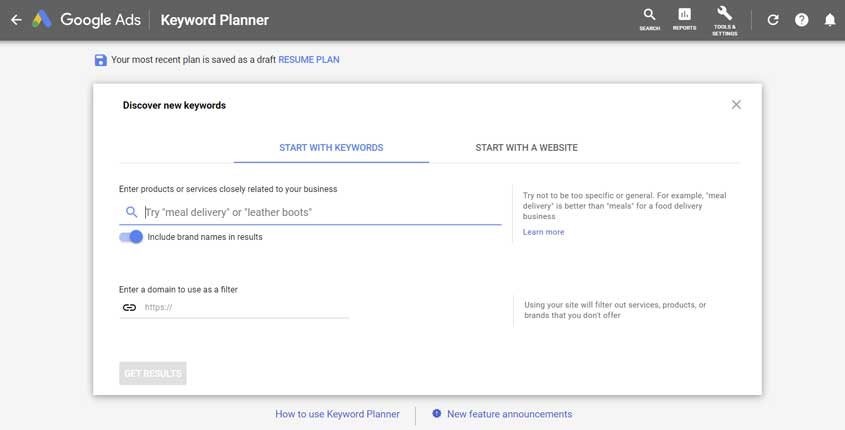Click the RESUME PLAN link
The width and height of the screenshot is (845, 430).
[x=309, y=60]
